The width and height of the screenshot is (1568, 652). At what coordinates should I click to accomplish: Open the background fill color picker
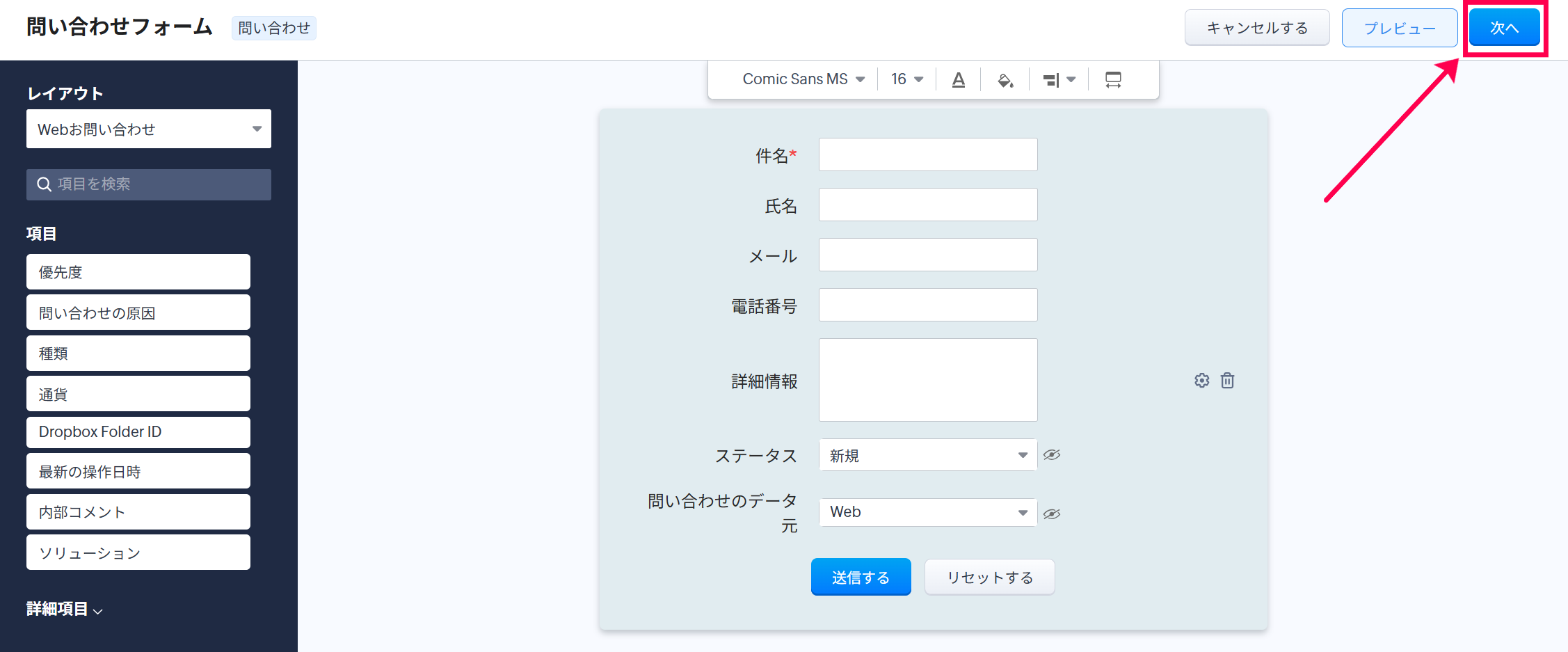[1005, 80]
